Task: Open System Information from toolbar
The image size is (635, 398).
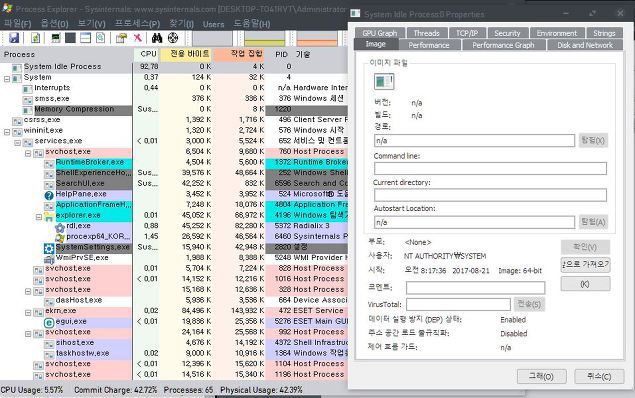Action: pos(56,38)
